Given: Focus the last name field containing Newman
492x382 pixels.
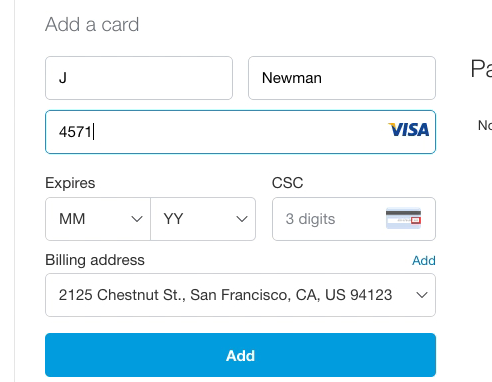Looking at the screenshot, I should pos(342,78).
